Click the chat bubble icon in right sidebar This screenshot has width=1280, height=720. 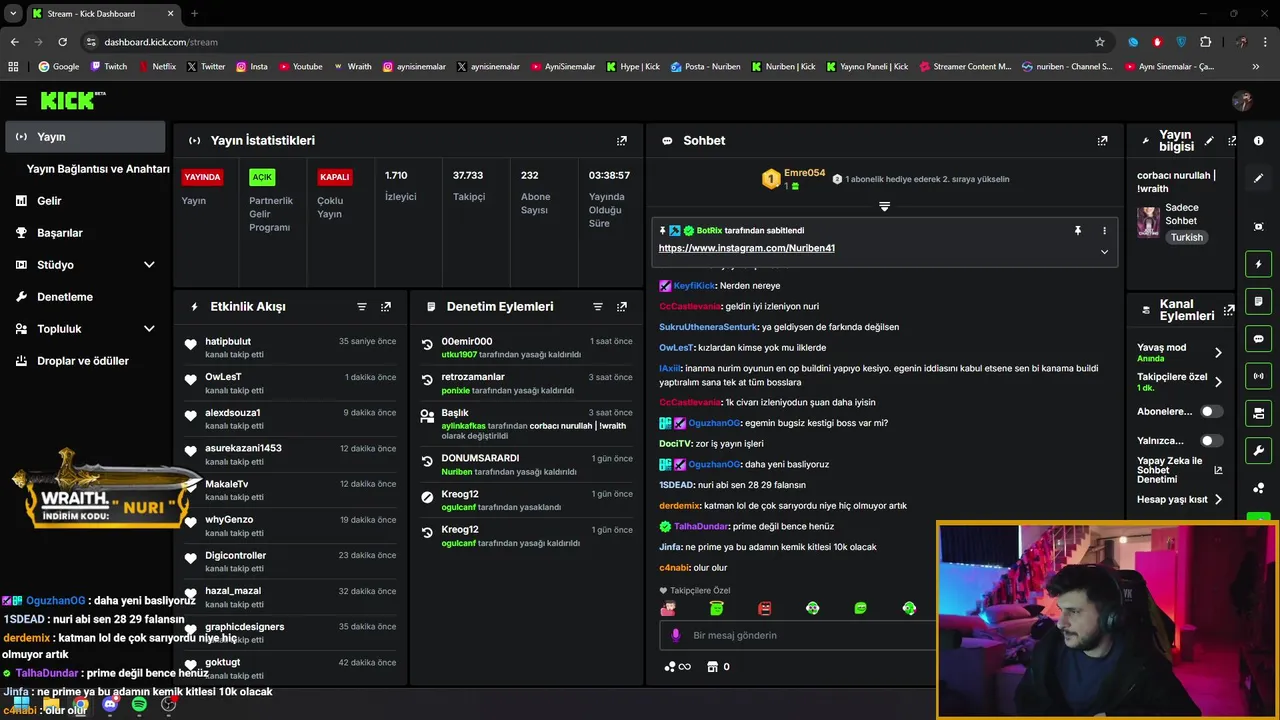(x=1259, y=339)
